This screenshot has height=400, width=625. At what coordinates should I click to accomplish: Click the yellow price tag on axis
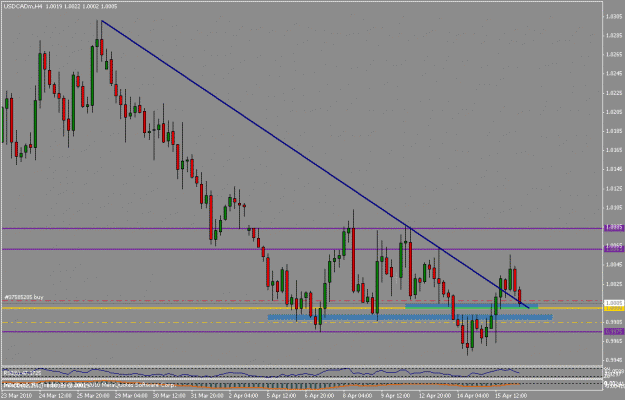pos(614,308)
